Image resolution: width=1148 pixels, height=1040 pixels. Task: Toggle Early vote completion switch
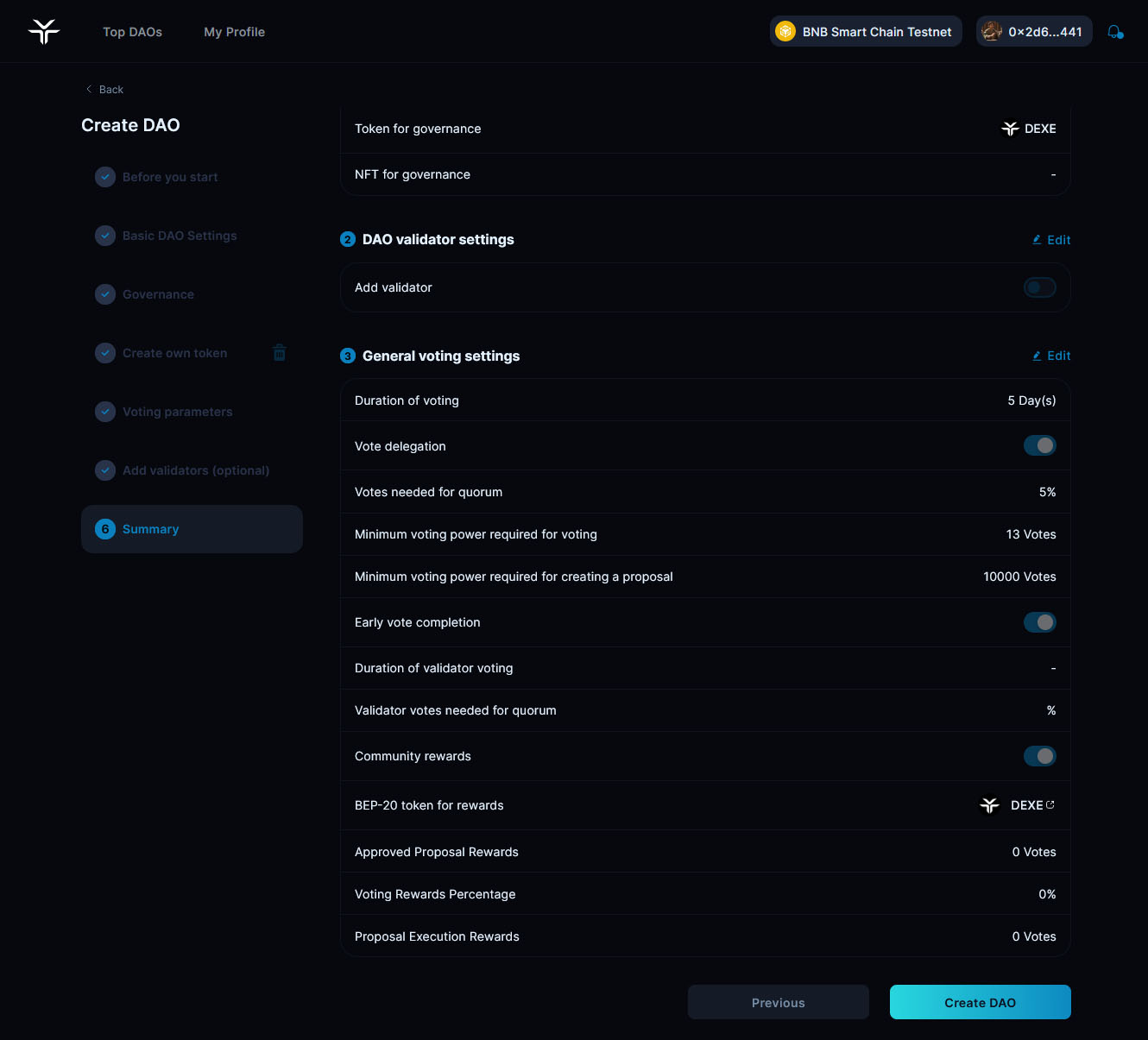(1039, 622)
